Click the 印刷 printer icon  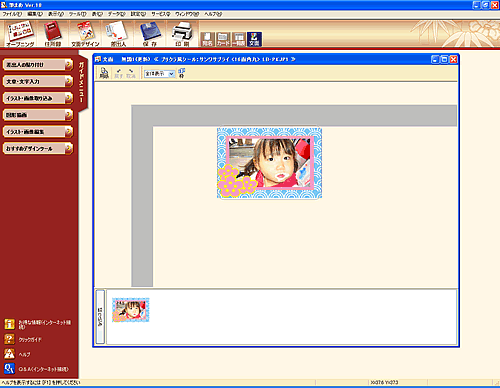pyautogui.click(x=182, y=33)
